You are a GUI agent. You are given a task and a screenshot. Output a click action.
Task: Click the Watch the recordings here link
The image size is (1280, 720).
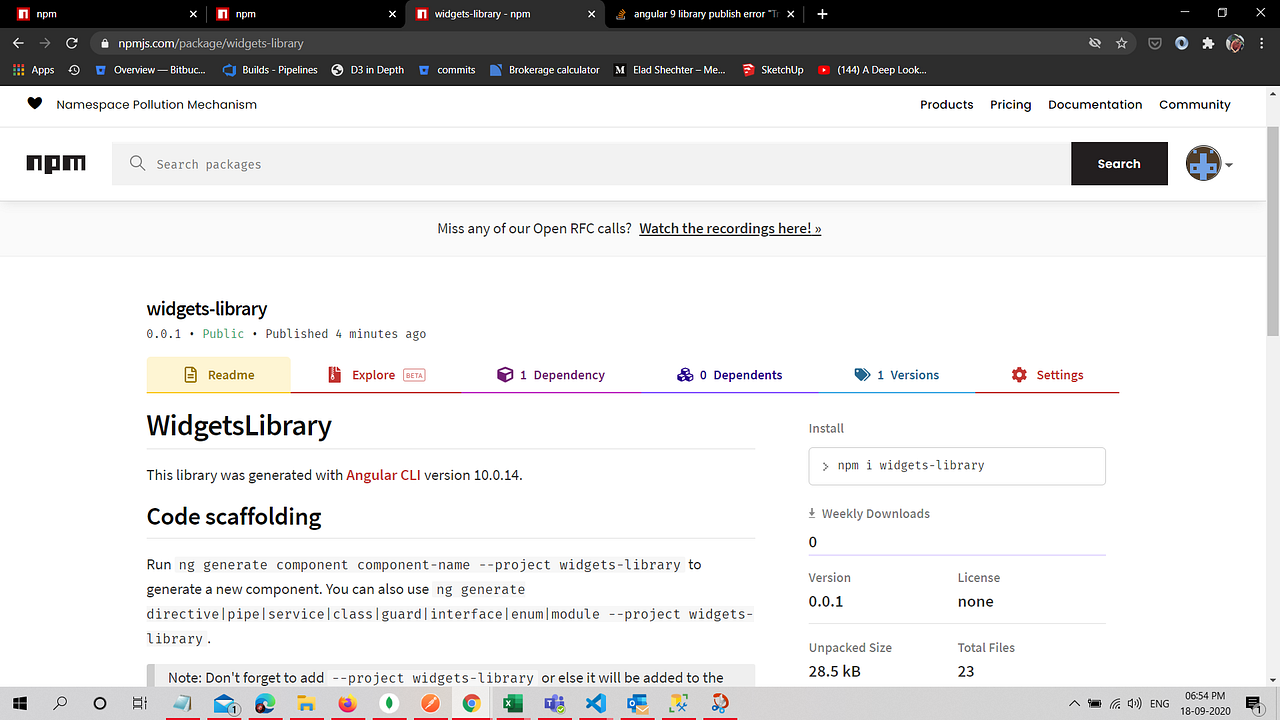[x=729, y=228]
